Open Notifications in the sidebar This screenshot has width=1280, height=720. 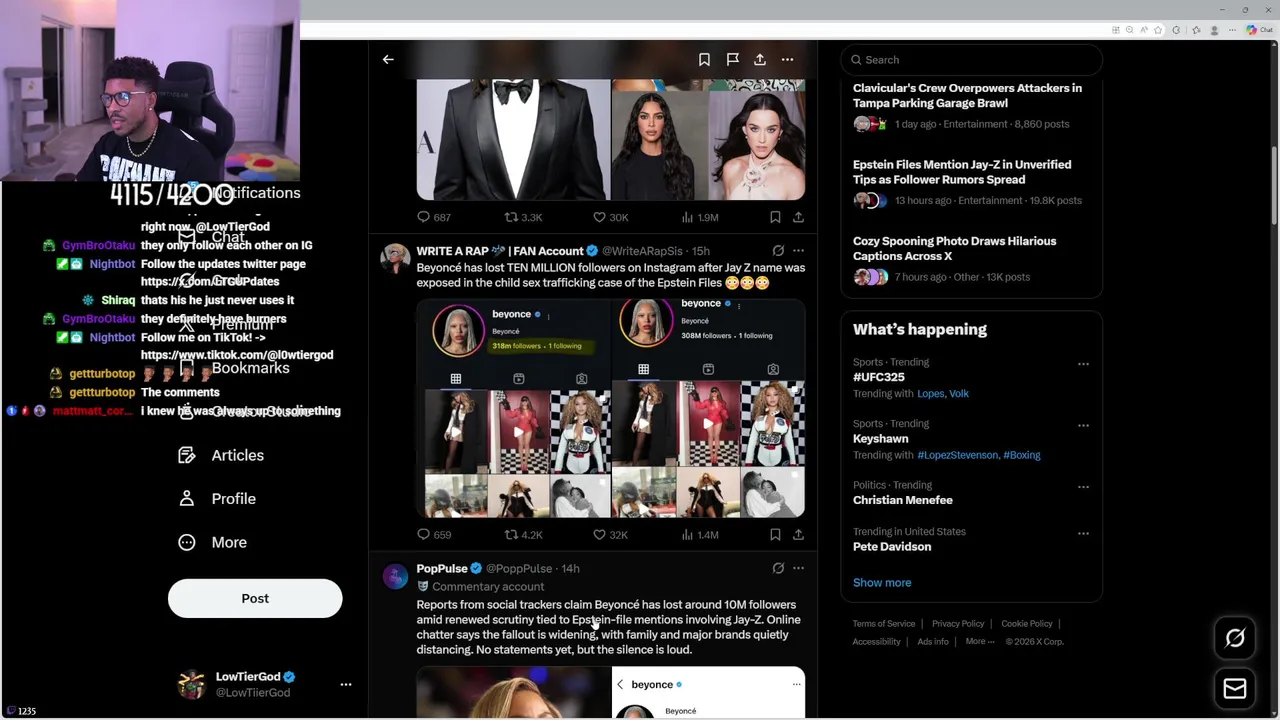[x=240, y=193]
